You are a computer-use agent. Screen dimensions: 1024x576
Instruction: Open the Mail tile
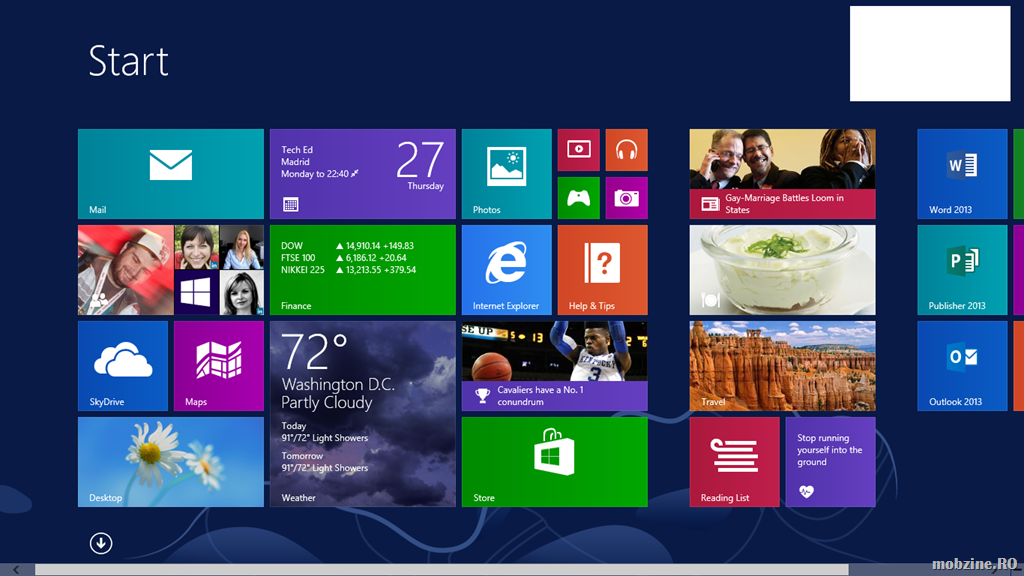(x=170, y=174)
